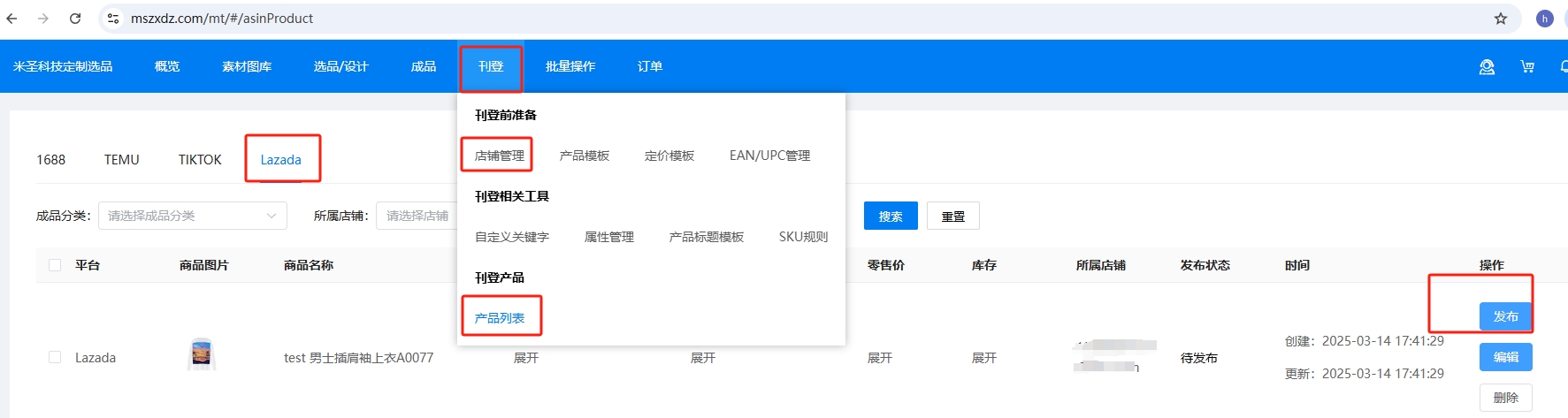The height and width of the screenshot is (418, 1568).
Task: Click the browser reload icon
Action: pyautogui.click(x=75, y=19)
